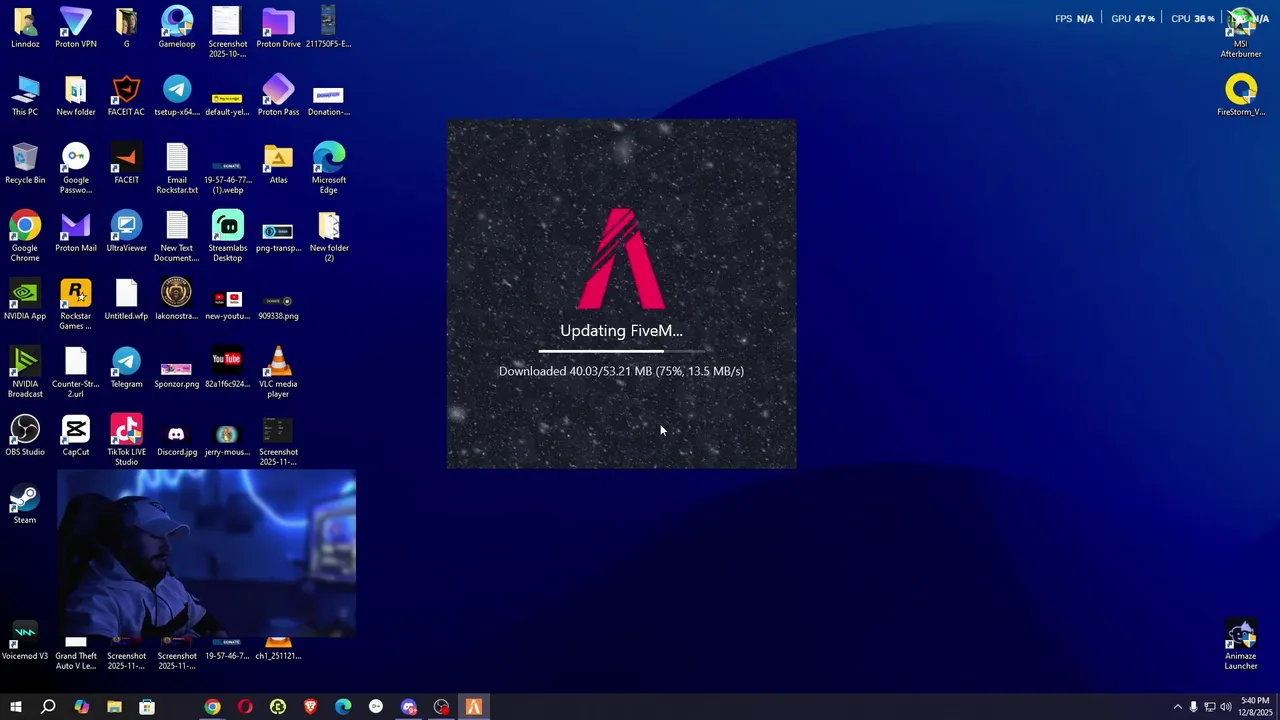Select the Proton Drive desktop icon
Screen dimensions: 1280x720
278,28
